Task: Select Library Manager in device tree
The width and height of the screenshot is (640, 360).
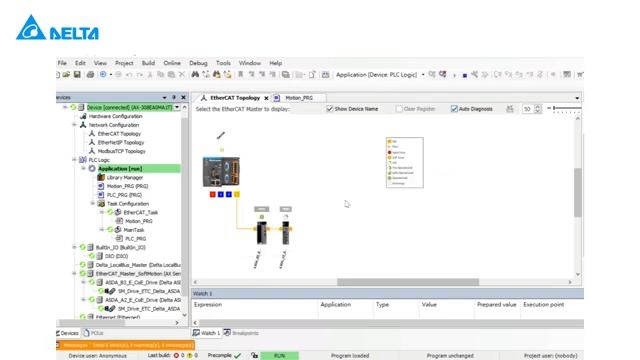Action: (x=124, y=177)
